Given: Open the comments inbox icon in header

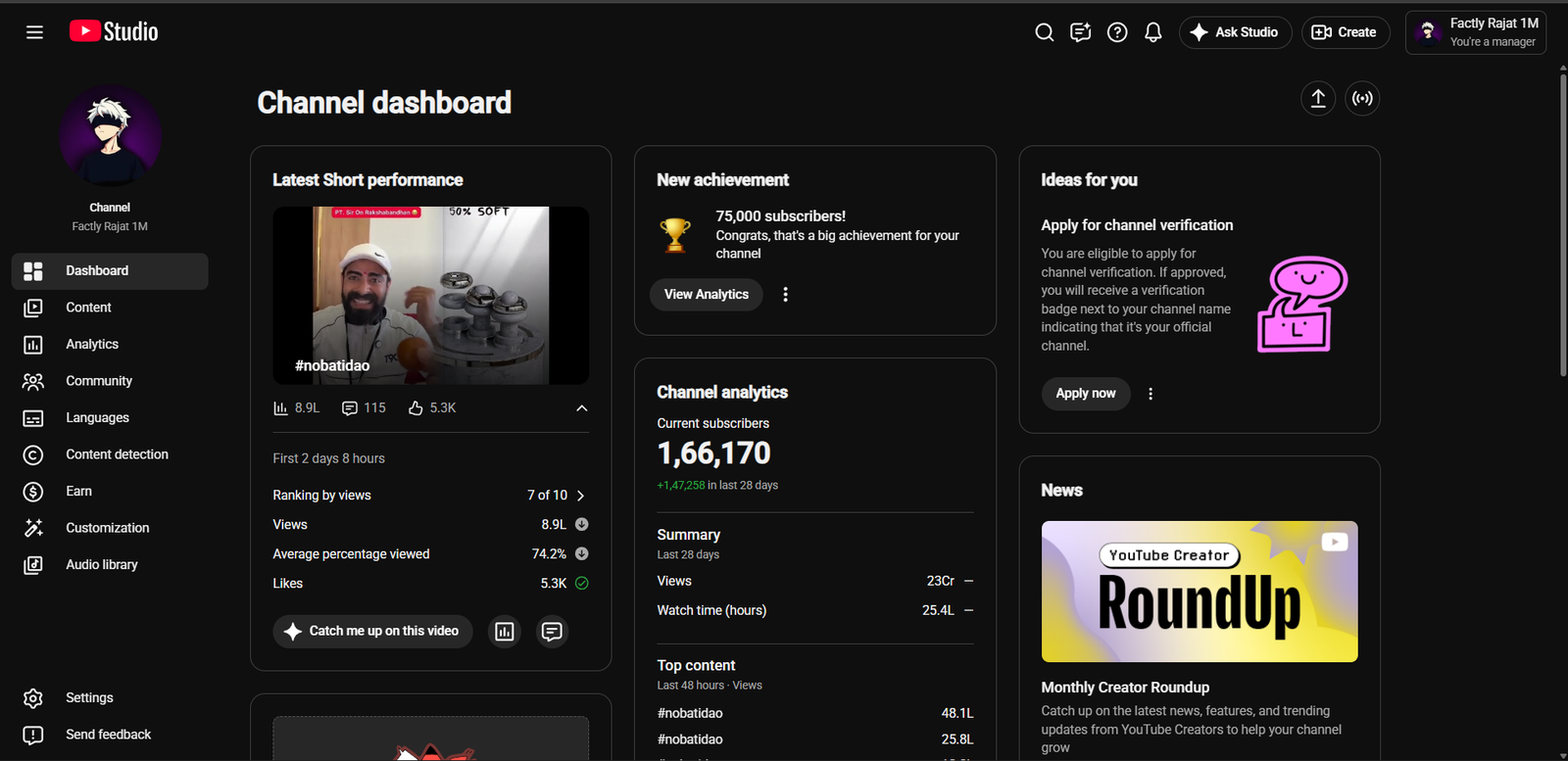Looking at the screenshot, I should 1081,32.
